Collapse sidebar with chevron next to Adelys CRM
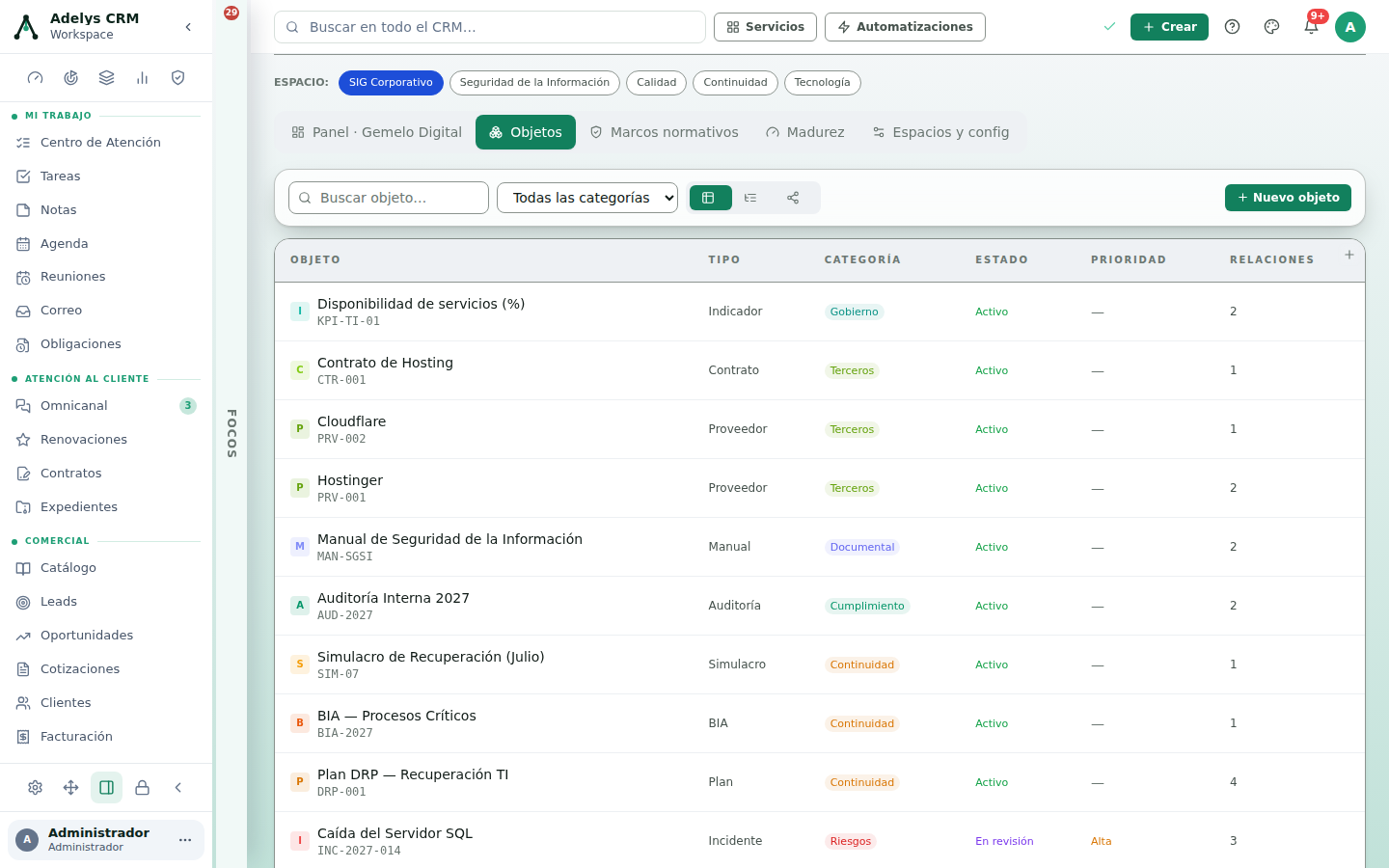Screen dimensions: 1389x868 coord(188,27)
